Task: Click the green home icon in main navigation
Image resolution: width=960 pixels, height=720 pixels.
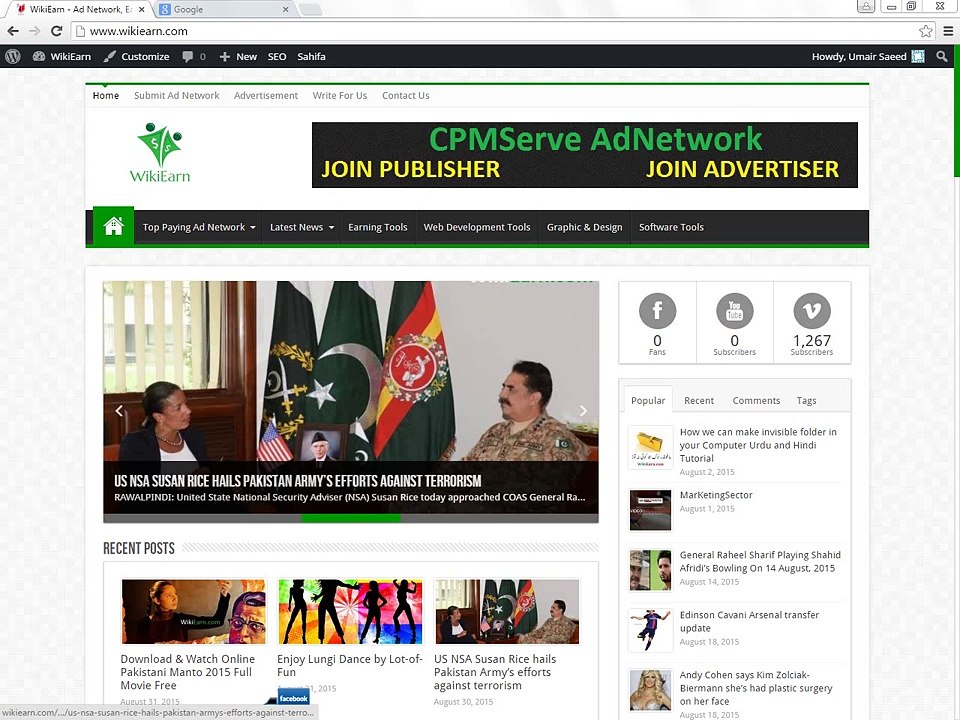Action: coord(113,227)
